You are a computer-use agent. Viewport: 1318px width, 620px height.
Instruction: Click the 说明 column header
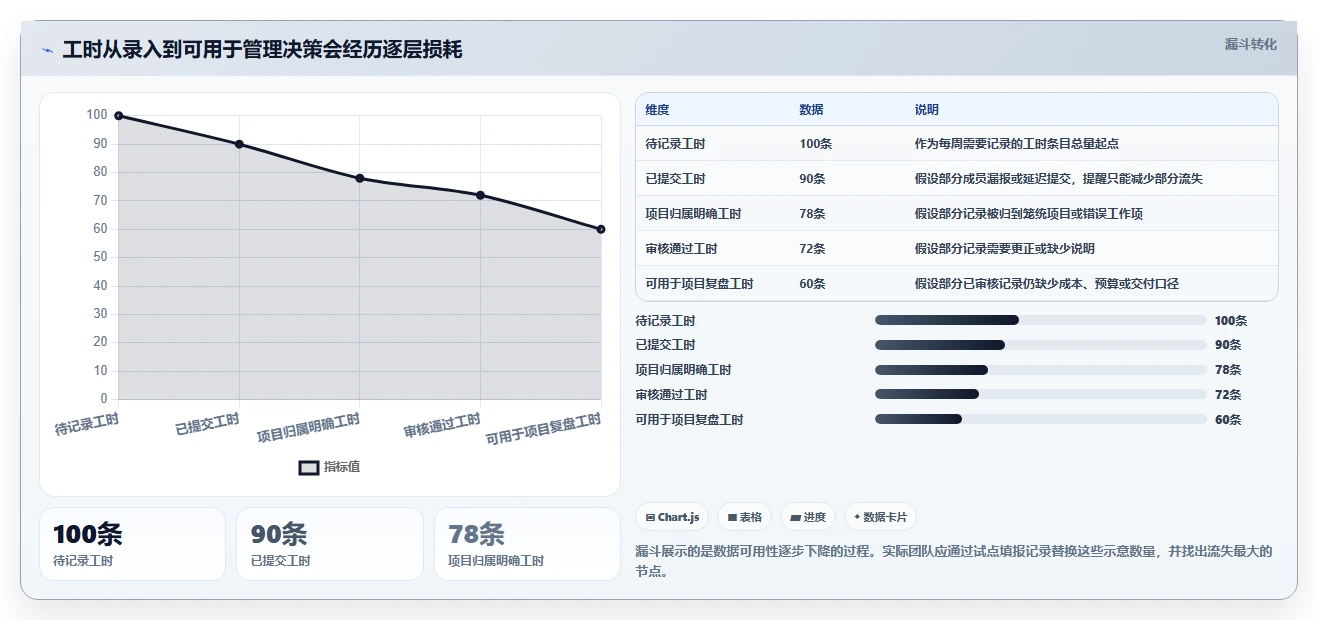click(x=927, y=110)
